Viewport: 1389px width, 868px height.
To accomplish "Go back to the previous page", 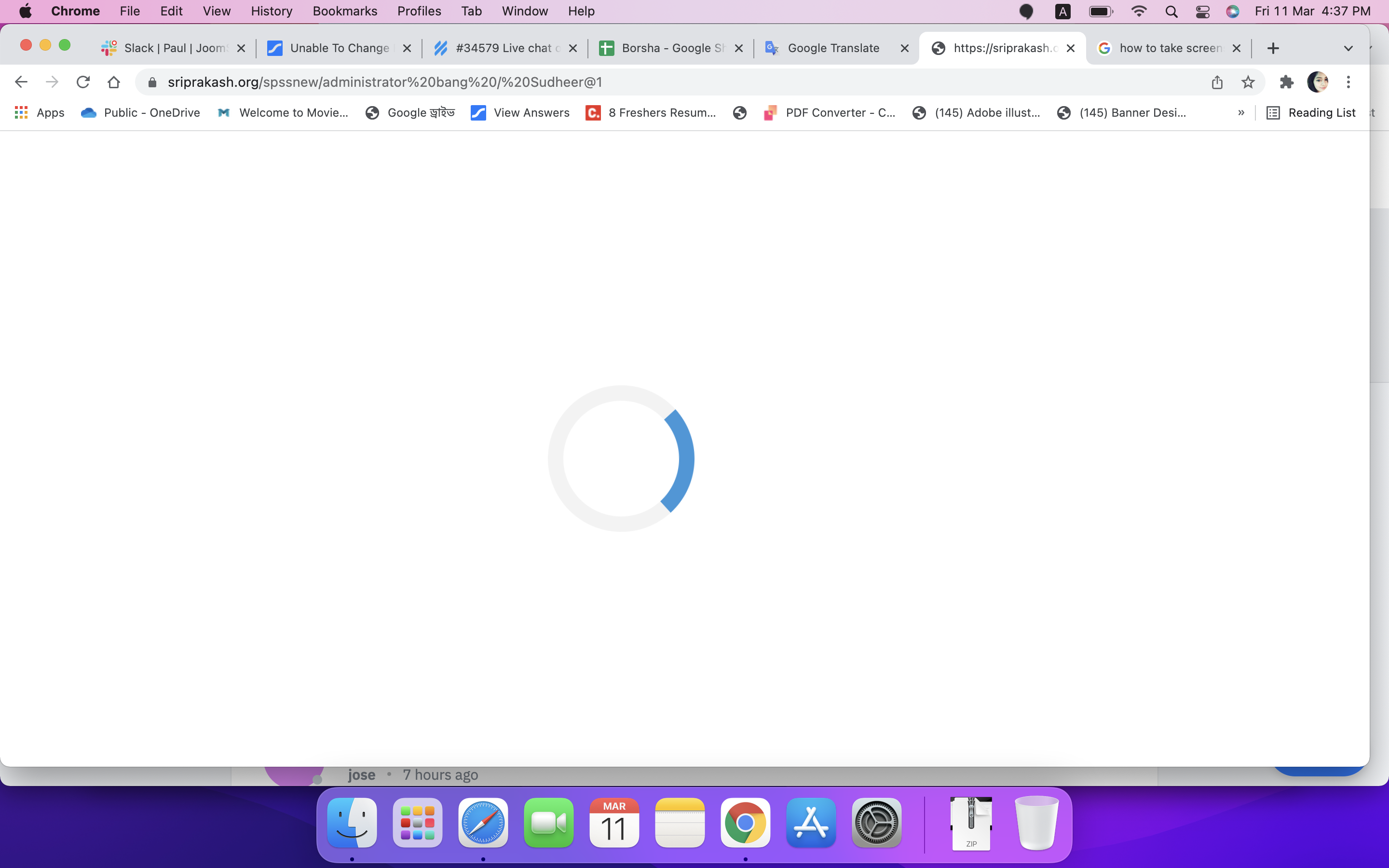I will (x=21, y=81).
